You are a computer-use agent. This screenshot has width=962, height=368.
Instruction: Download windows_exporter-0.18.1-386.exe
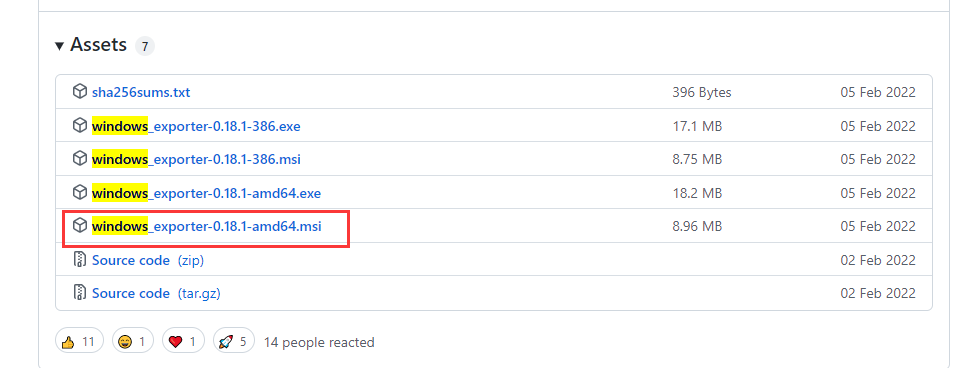coord(196,126)
